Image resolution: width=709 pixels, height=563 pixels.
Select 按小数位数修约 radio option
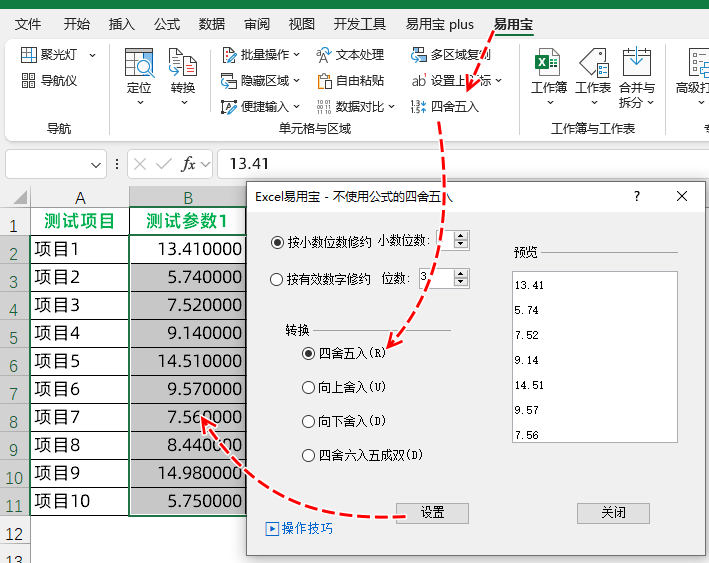tap(276, 242)
